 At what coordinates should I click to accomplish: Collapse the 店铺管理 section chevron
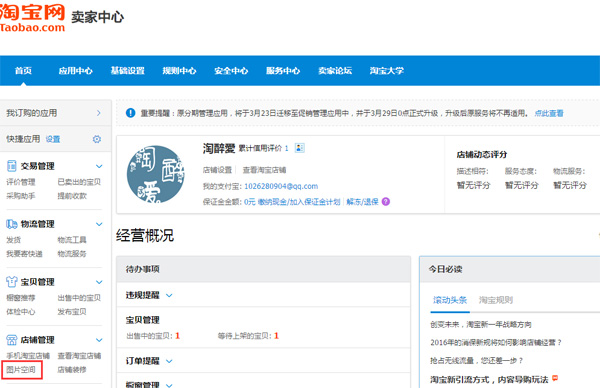99,340
